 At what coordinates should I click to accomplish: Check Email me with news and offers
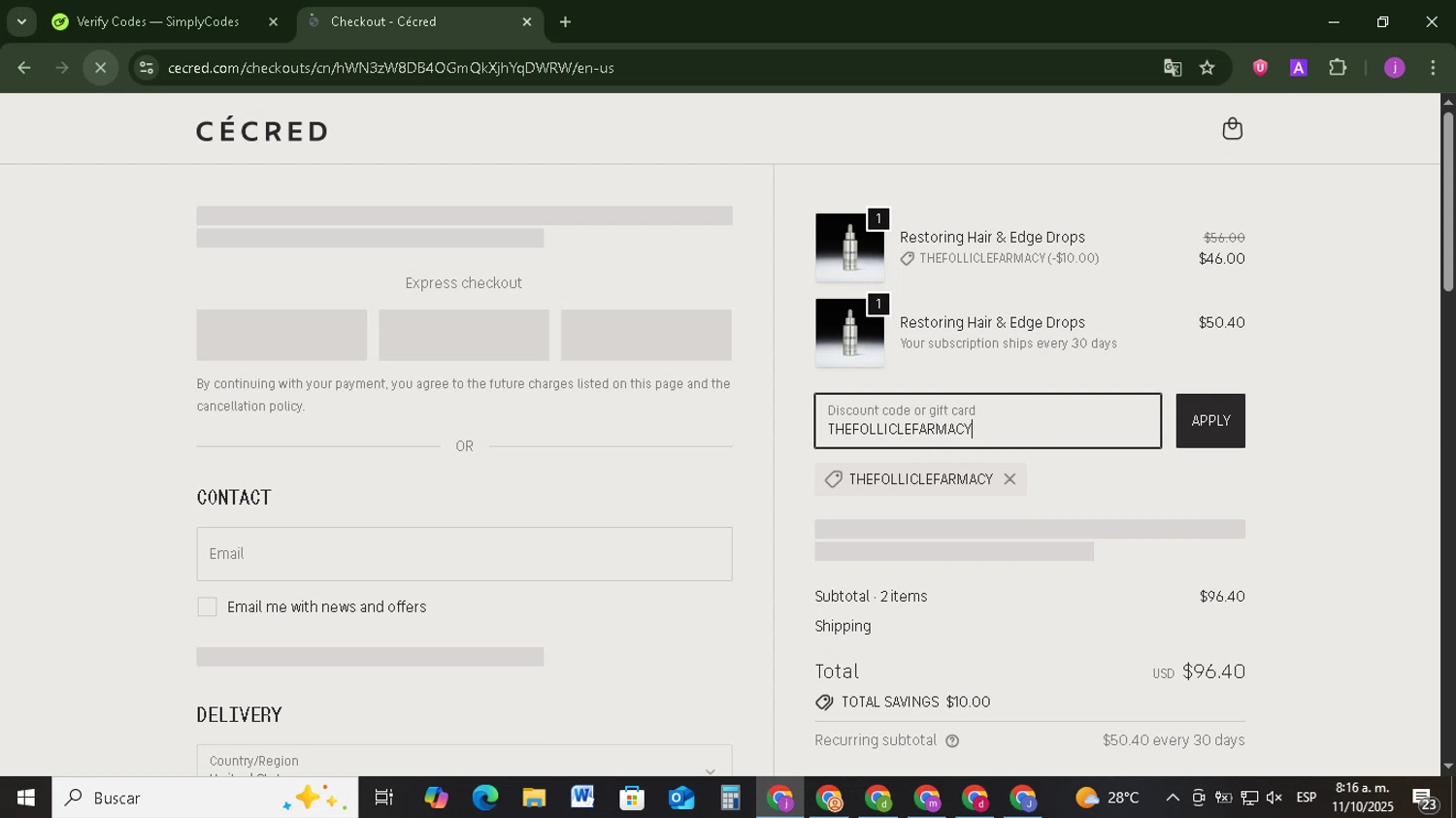[x=207, y=607]
